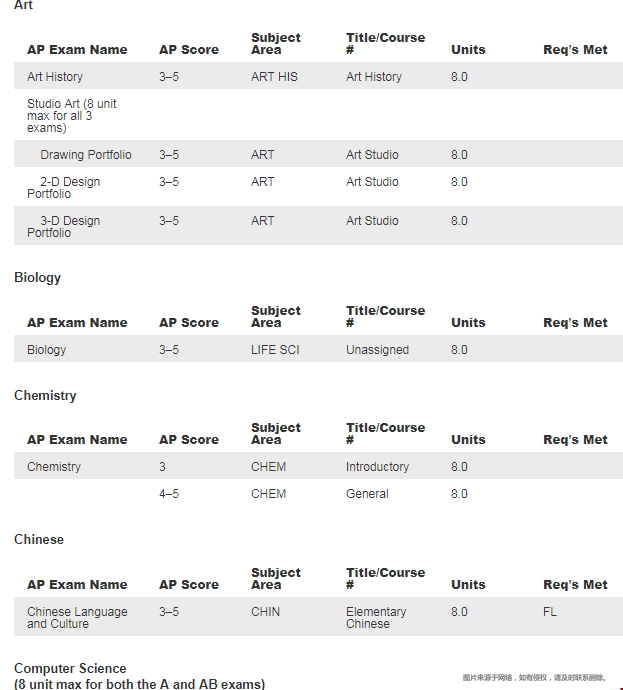Select the LIFE SCI subject area cell
This screenshot has width=623, height=690.
[x=275, y=350]
